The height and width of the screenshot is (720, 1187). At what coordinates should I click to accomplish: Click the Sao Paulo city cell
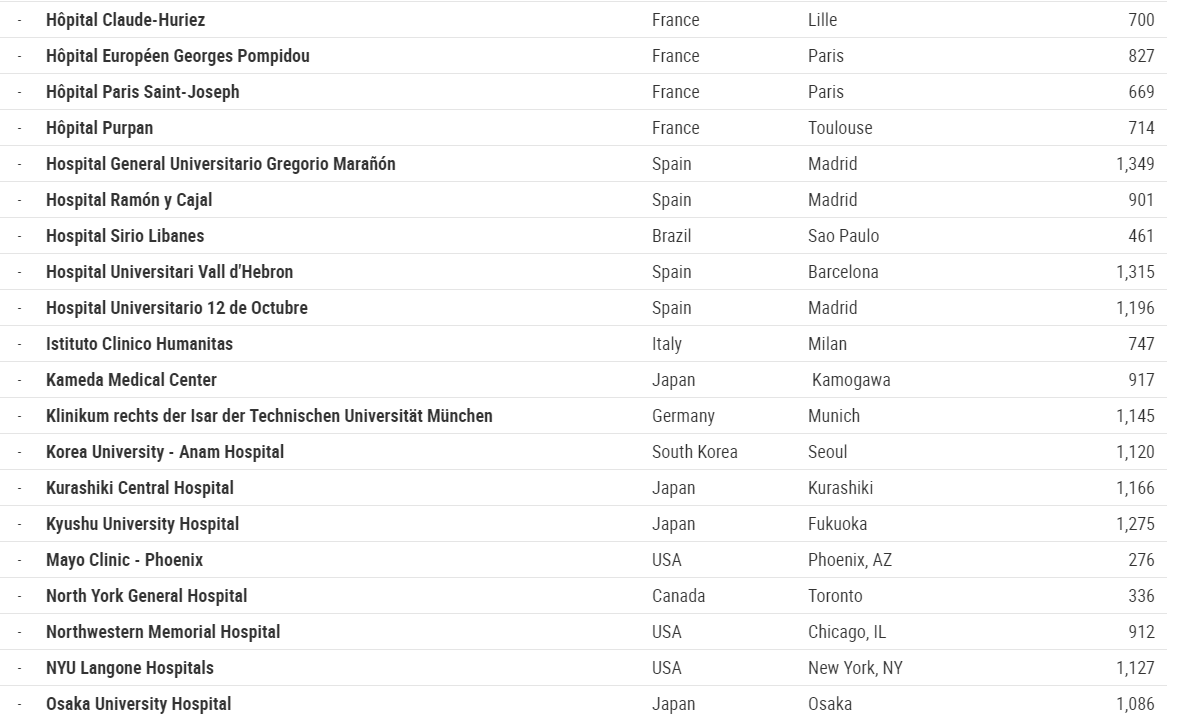pyautogui.click(x=844, y=236)
